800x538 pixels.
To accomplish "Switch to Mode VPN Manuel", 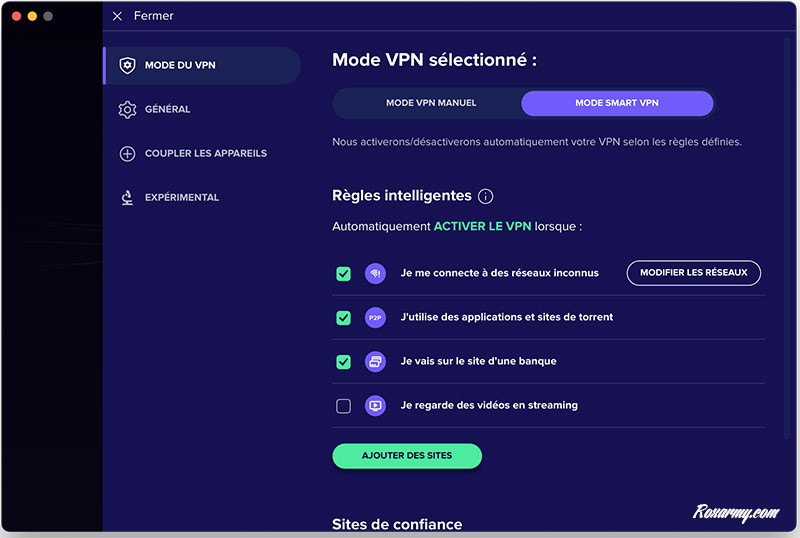I will pyautogui.click(x=431, y=103).
